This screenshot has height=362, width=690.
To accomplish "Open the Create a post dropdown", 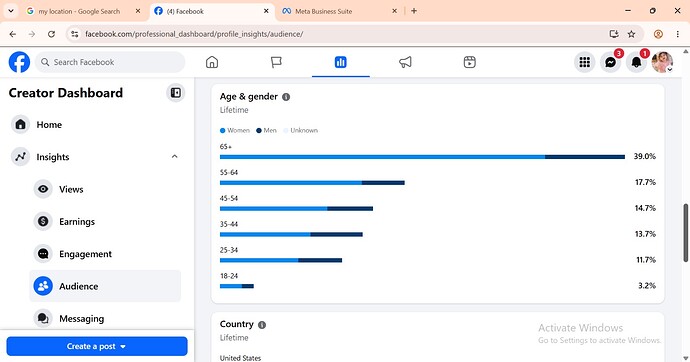I will [x=97, y=346].
